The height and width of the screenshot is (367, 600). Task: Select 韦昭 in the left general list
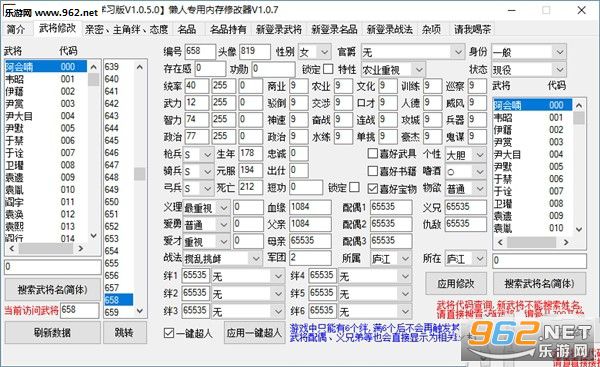pos(46,79)
